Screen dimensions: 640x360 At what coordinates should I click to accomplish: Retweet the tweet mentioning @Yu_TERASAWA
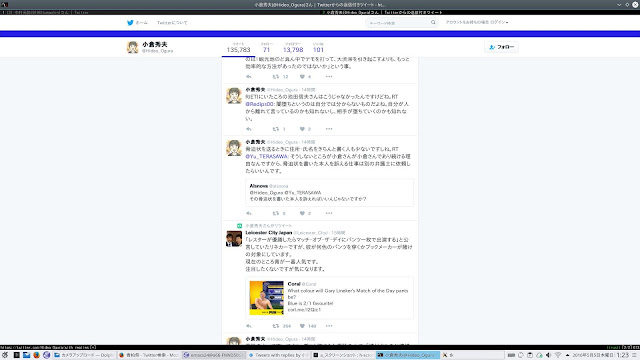[276, 213]
